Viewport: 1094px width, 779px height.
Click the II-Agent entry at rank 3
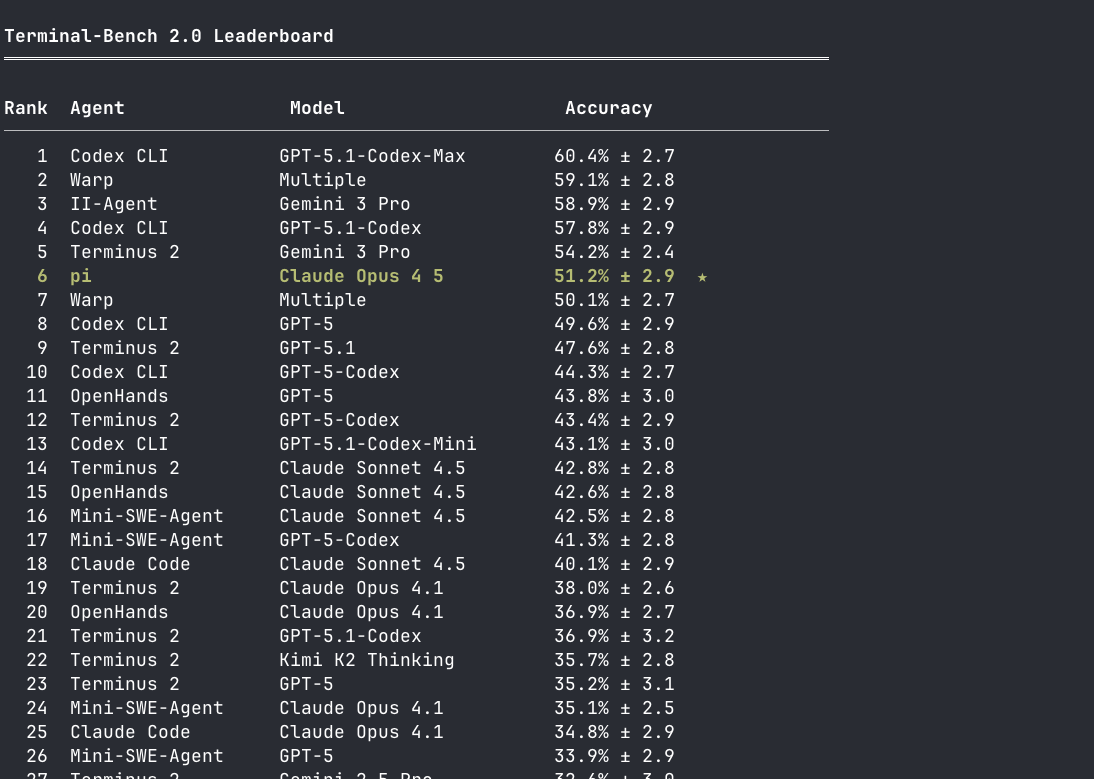[114, 204]
